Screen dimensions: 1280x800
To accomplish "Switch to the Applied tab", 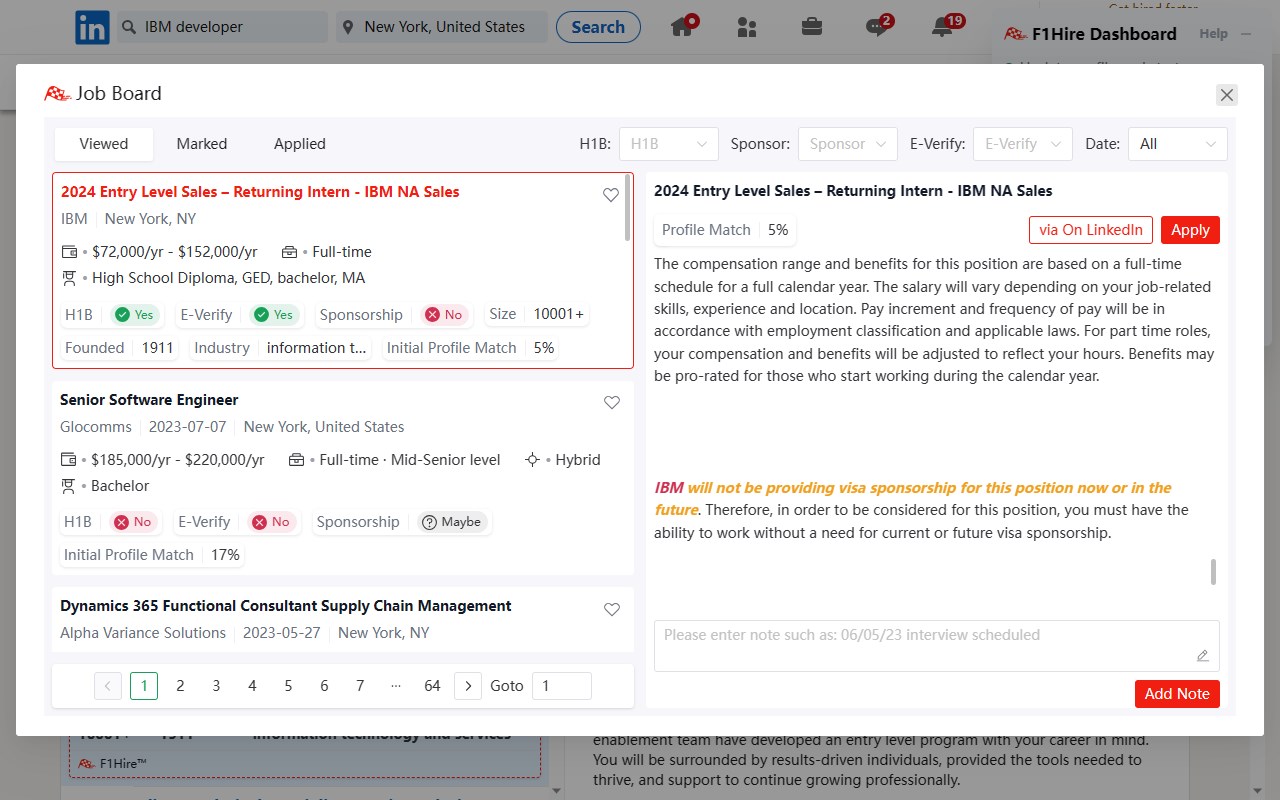I will (x=300, y=144).
